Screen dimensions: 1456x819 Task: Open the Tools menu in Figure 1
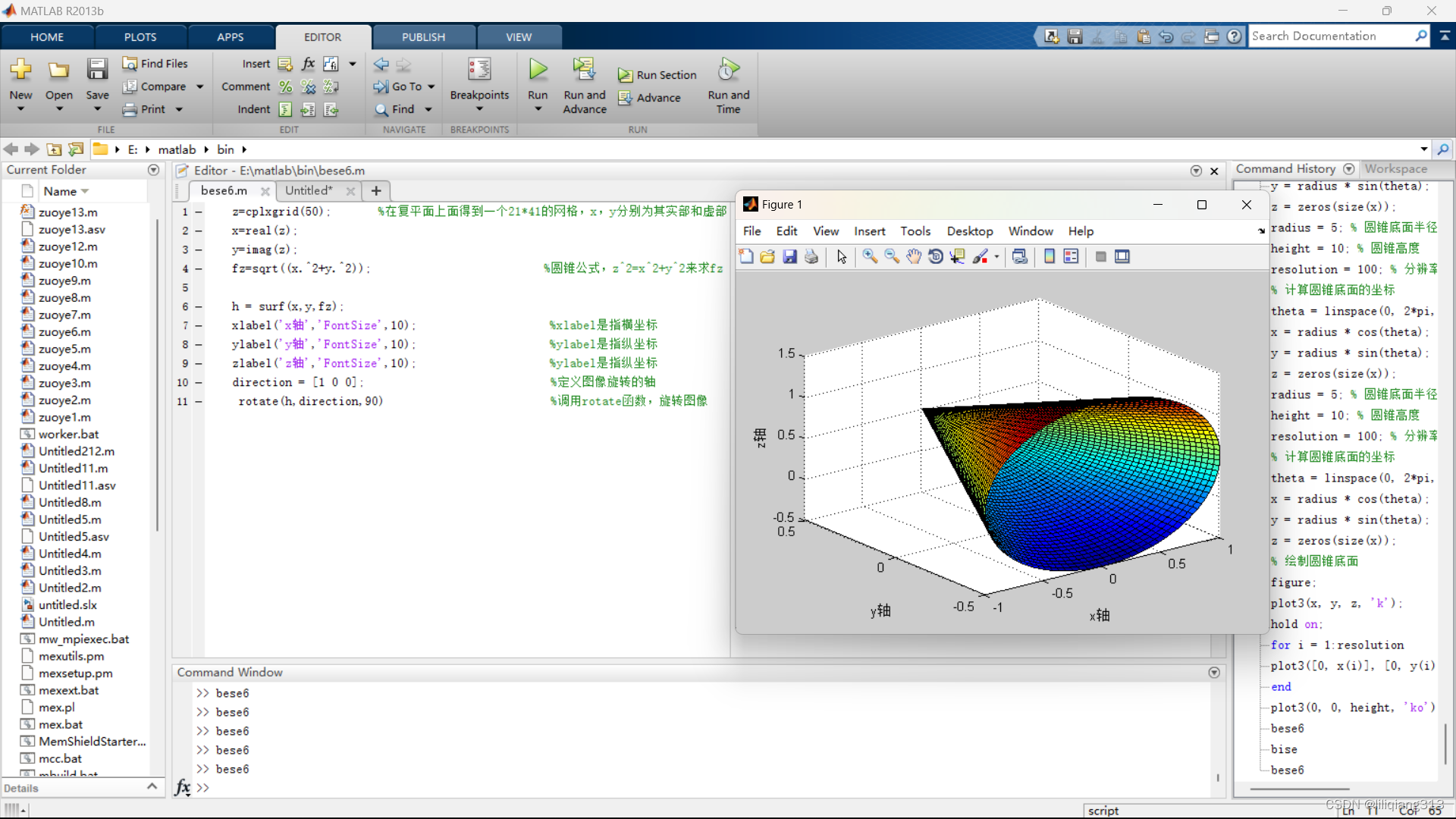tap(915, 231)
